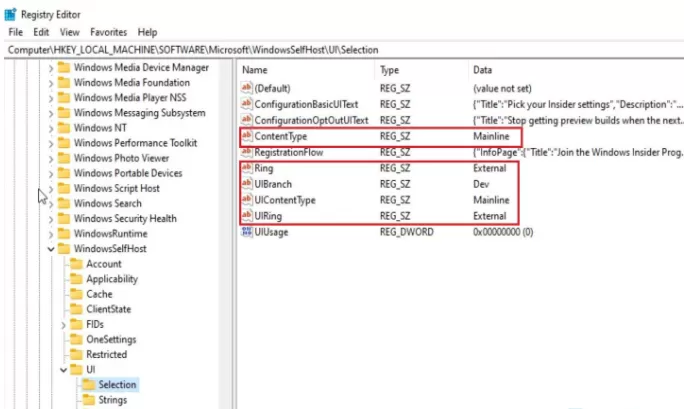
Task: Select the RegistrationFlow value name
Action: [288, 152]
